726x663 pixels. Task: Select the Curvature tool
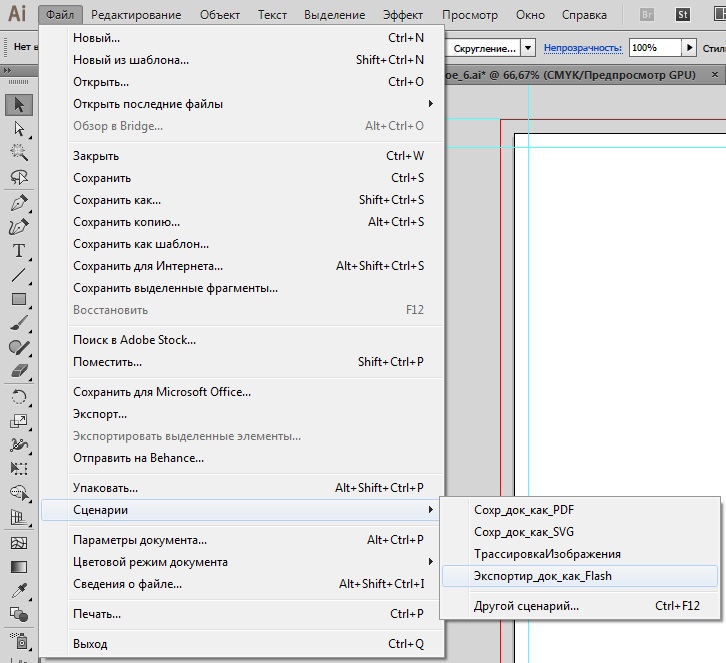[x=19, y=227]
